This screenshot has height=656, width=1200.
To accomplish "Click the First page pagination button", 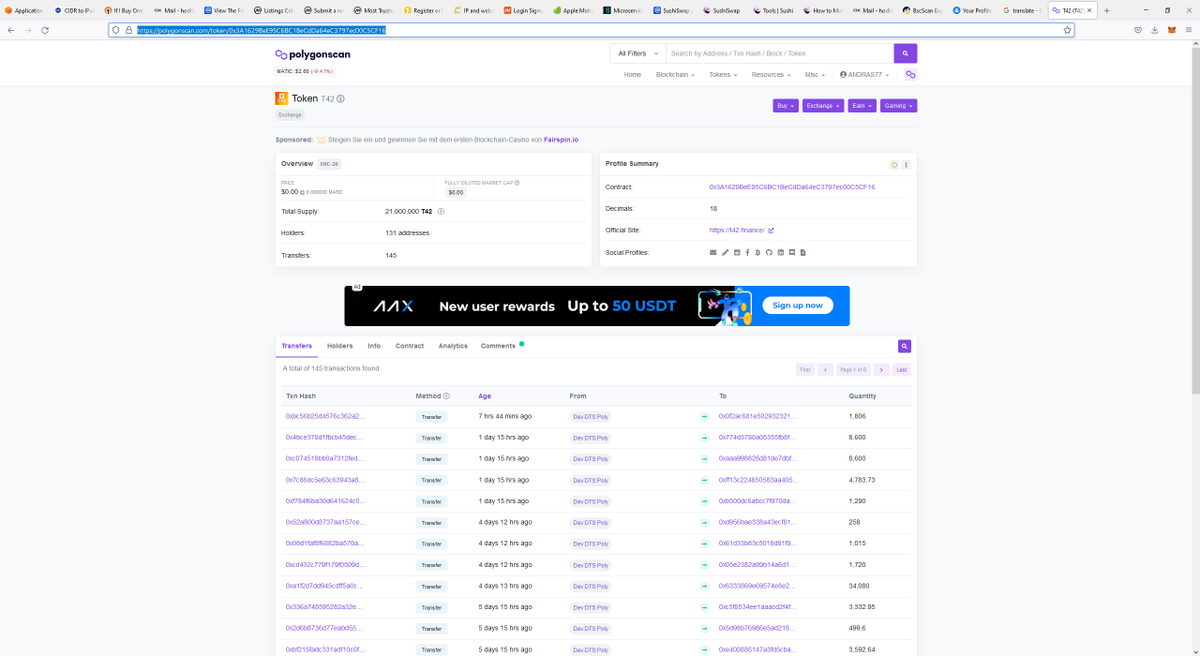I will pyautogui.click(x=805, y=369).
